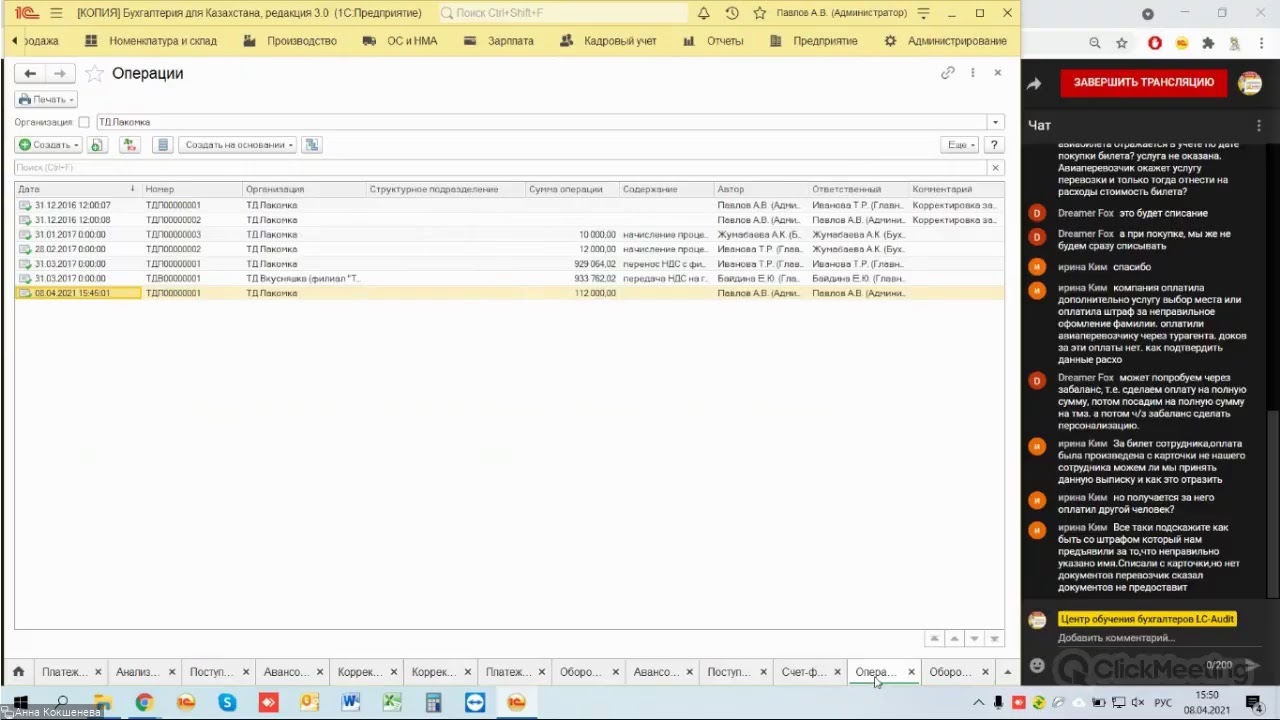Image resolution: width=1280 pixels, height=720 pixels.
Task: Close the Операции form
Action: (997, 72)
